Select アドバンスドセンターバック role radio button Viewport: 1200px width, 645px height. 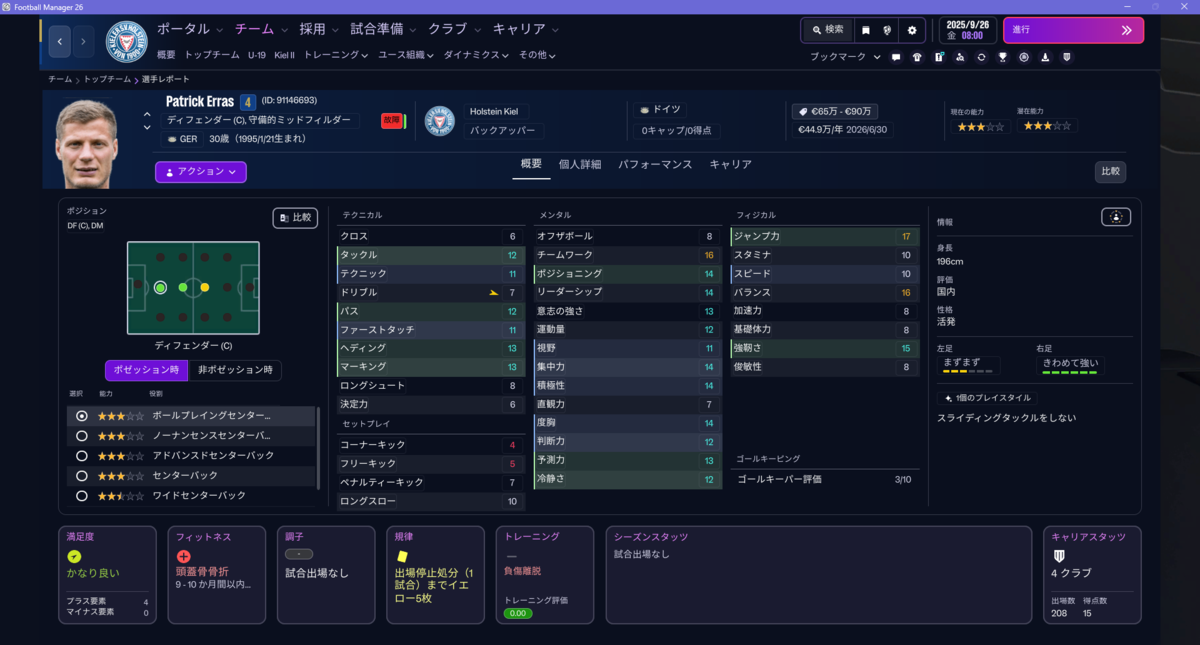tap(81, 456)
